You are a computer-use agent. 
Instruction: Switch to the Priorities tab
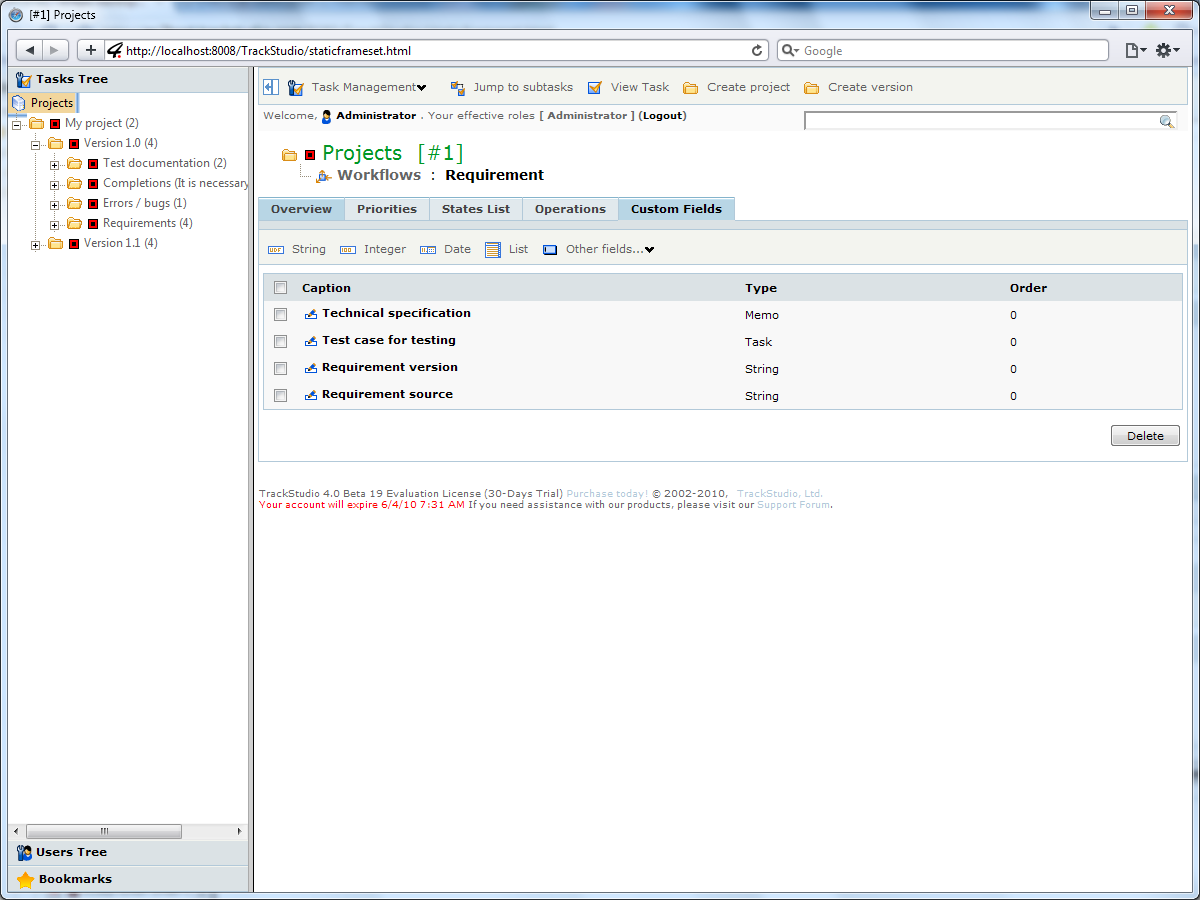tap(387, 209)
